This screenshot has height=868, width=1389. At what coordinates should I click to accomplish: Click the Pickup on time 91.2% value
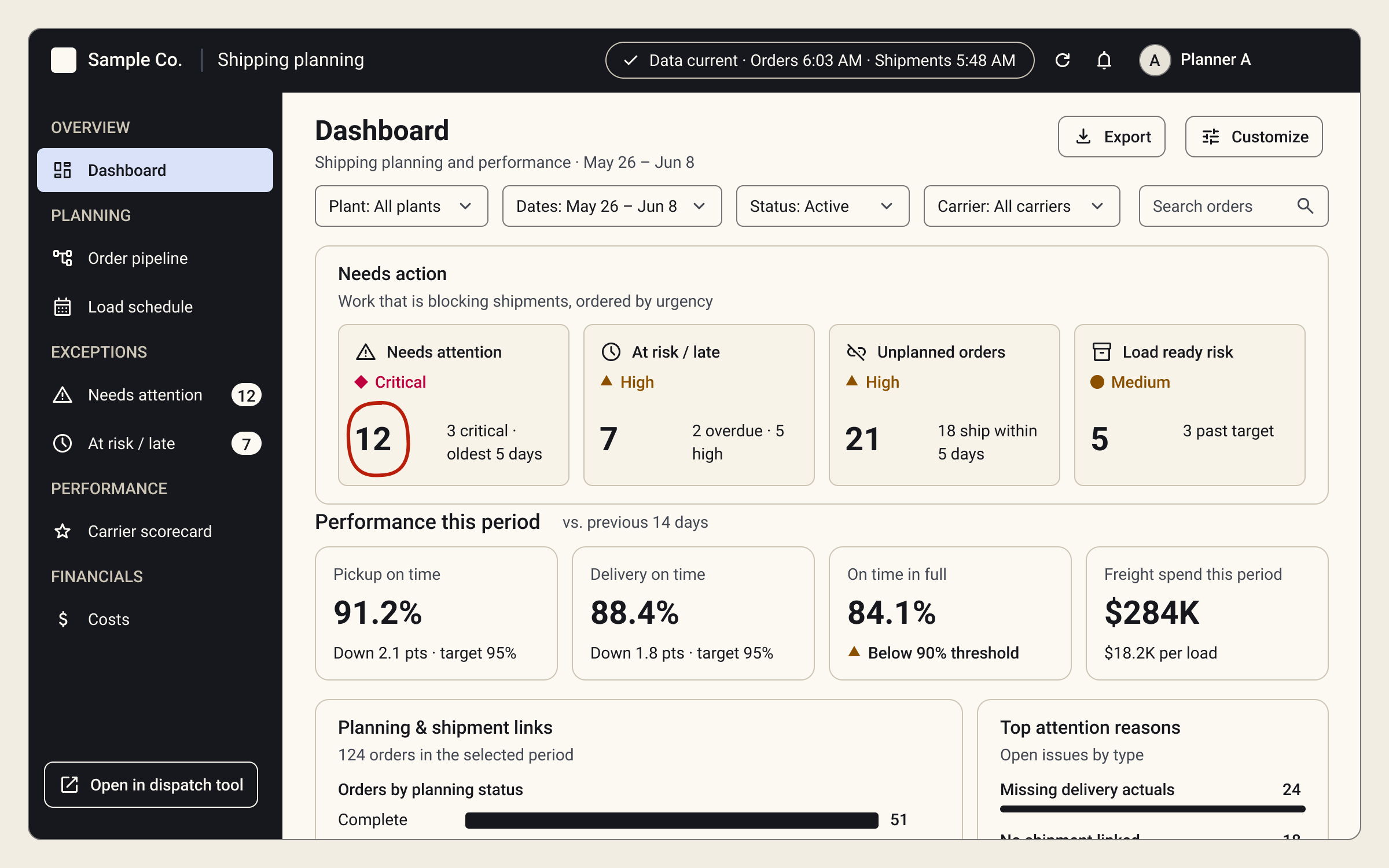click(378, 612)
